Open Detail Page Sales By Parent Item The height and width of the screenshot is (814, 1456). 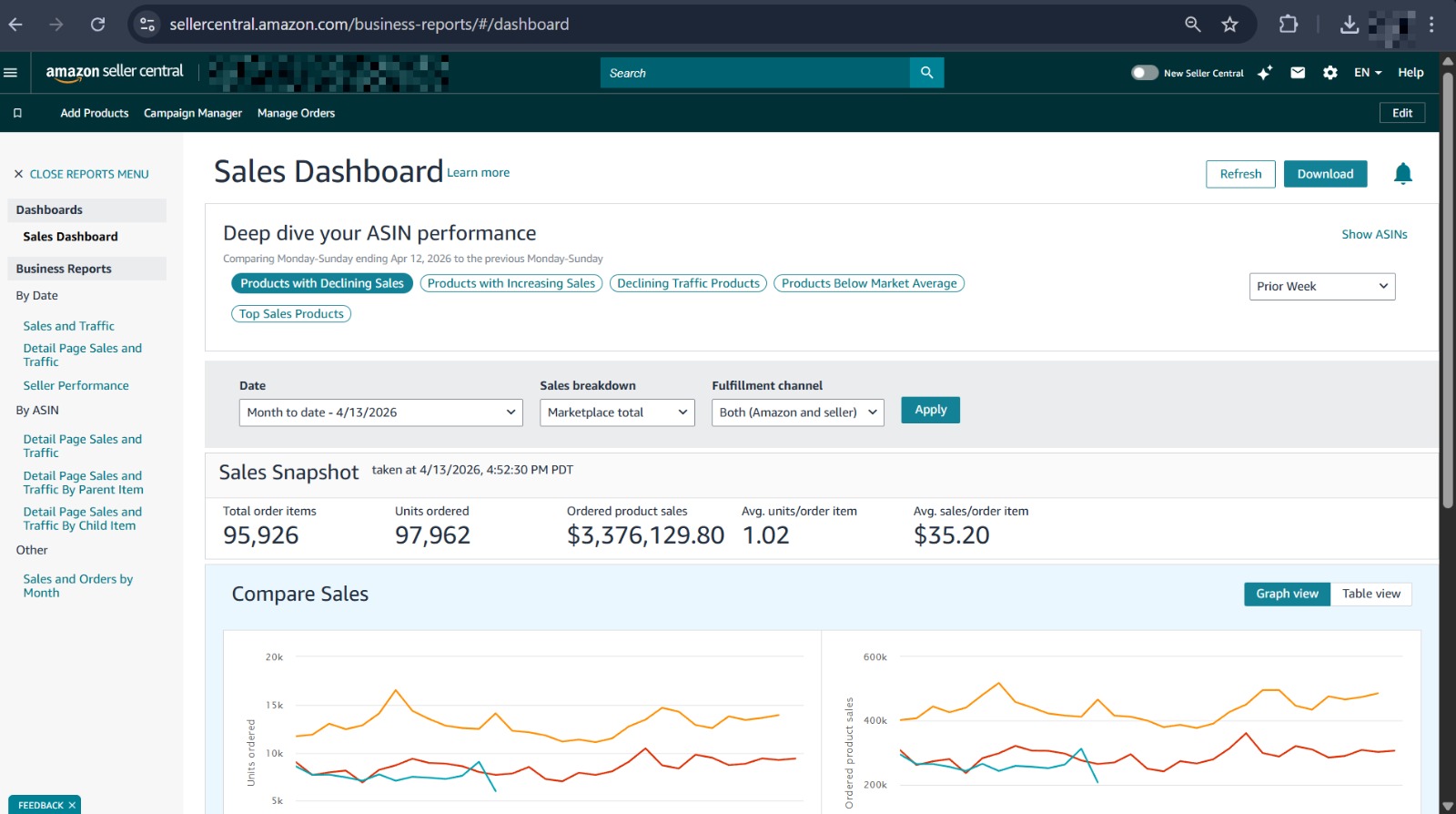tap(83, 483)
